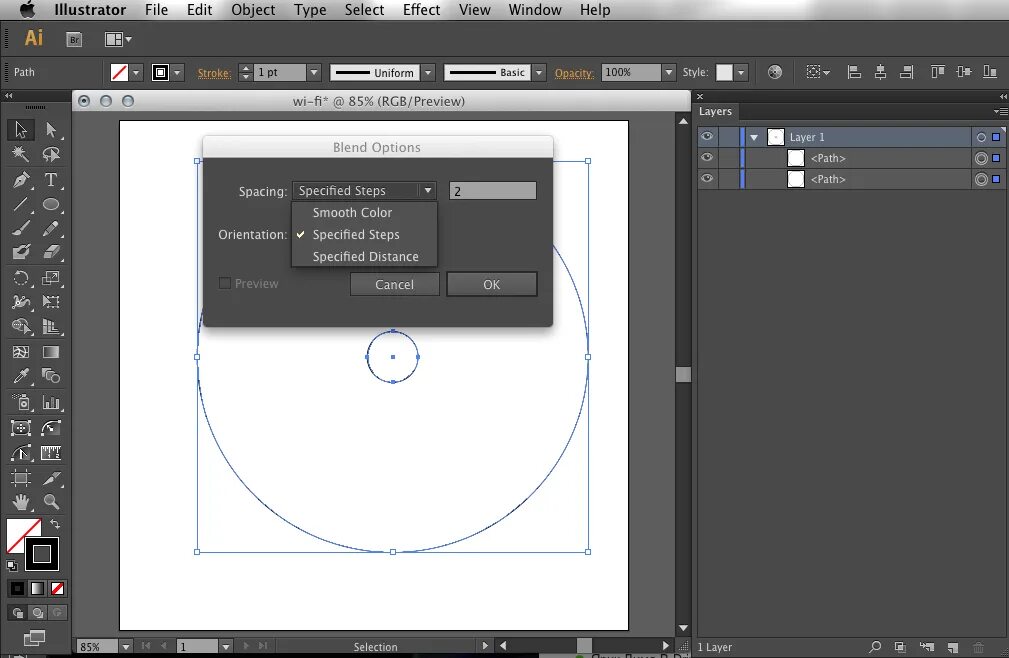This screenshot has width=1009, height=658.
Task: Set Gradient mode button below swatches
Action: (37, 589)
